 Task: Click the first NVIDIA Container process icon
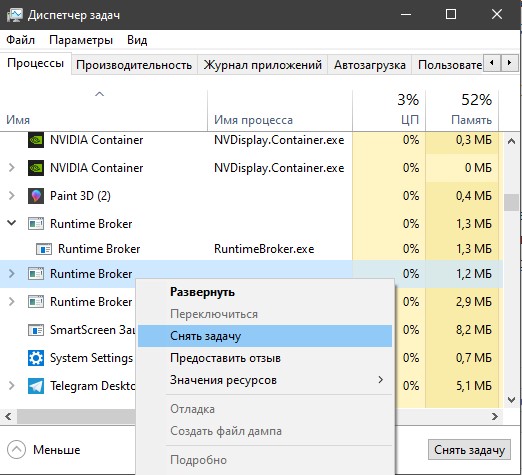pos(36,140)
